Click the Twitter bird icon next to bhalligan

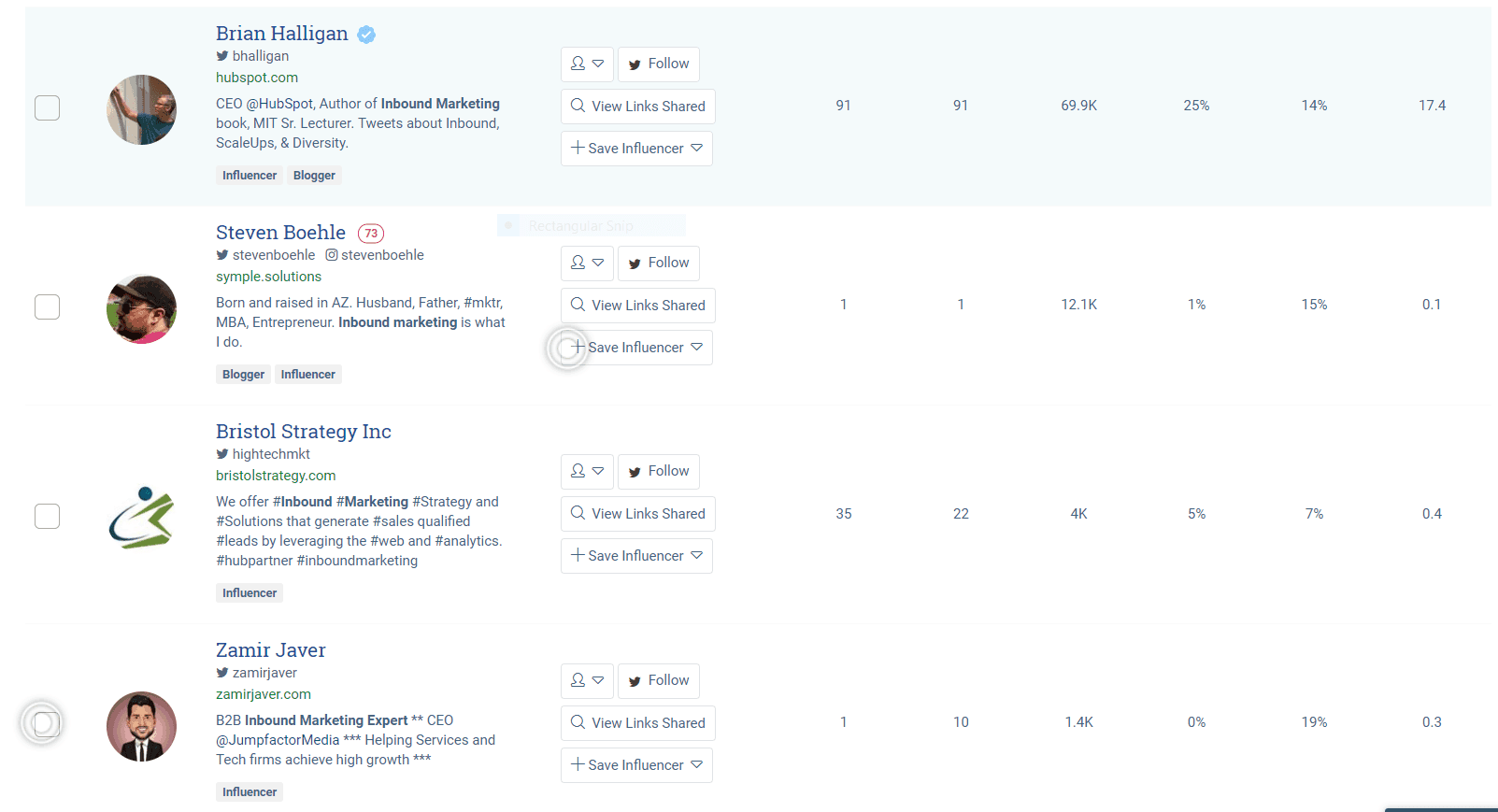tap(222, 56)
